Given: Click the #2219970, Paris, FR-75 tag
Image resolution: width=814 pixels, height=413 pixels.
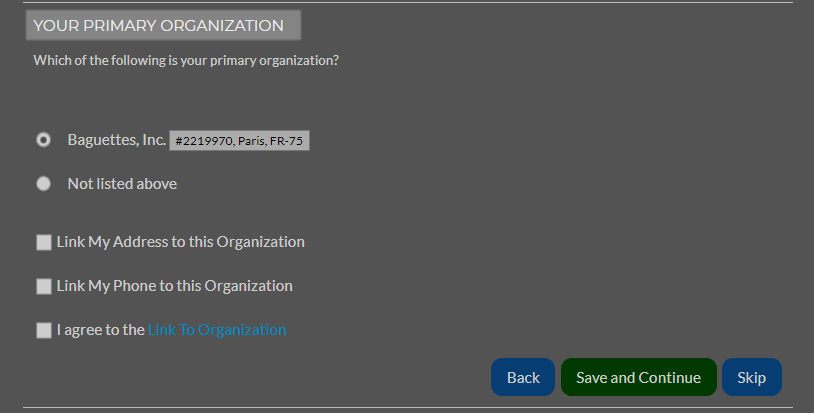Looking at the screenshot, I should pos(239,141).
